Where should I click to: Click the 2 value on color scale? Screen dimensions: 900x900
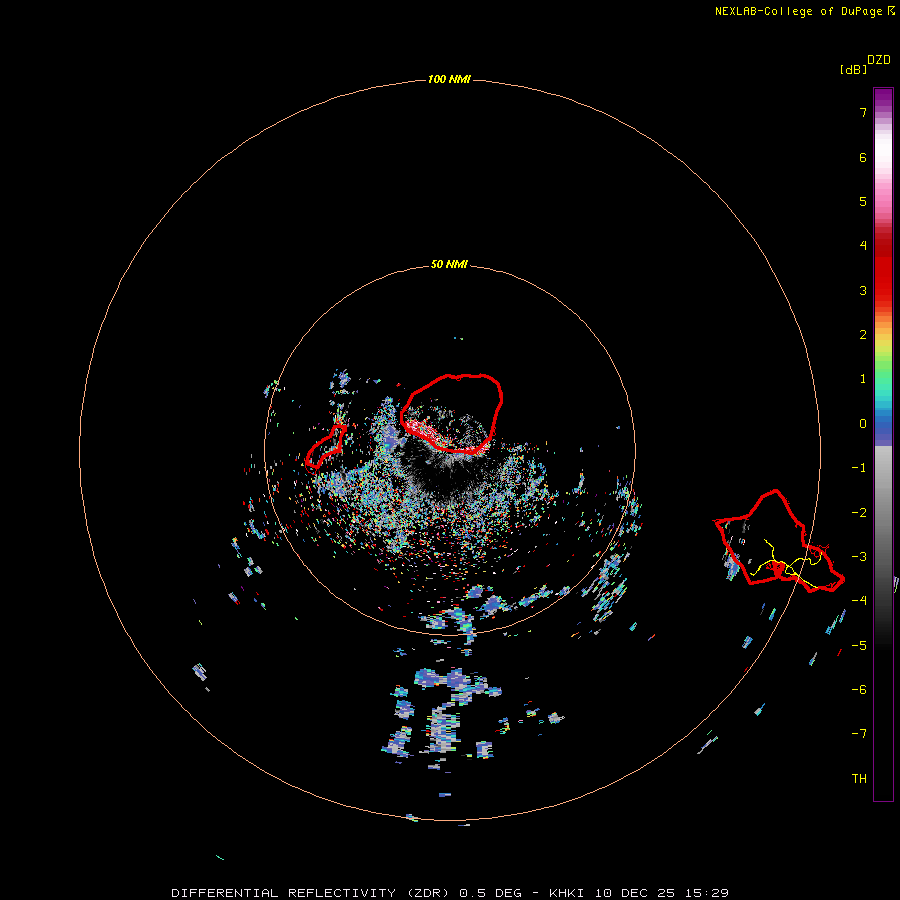coord(863,335)
